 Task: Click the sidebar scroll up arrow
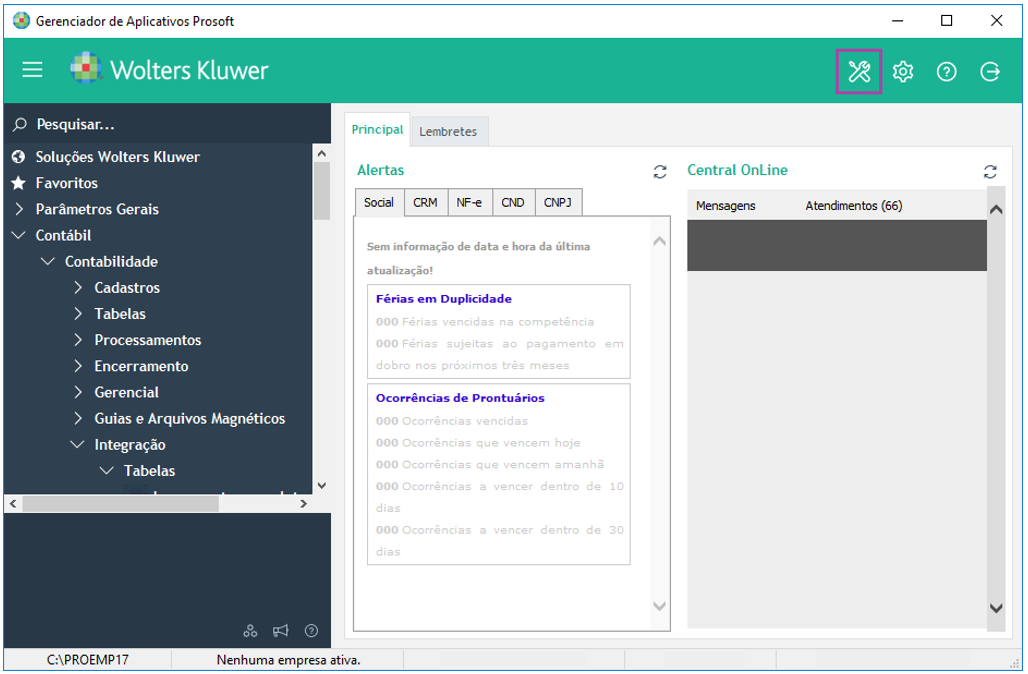tap(321, 153)
